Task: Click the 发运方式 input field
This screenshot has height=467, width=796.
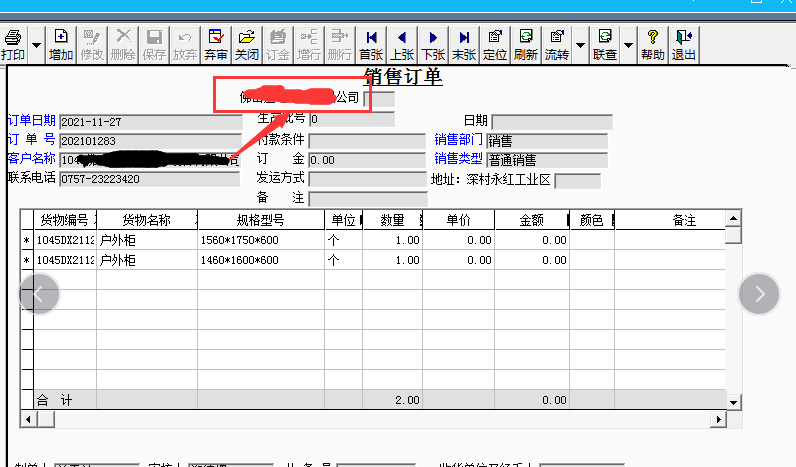Action: (368, 179)
